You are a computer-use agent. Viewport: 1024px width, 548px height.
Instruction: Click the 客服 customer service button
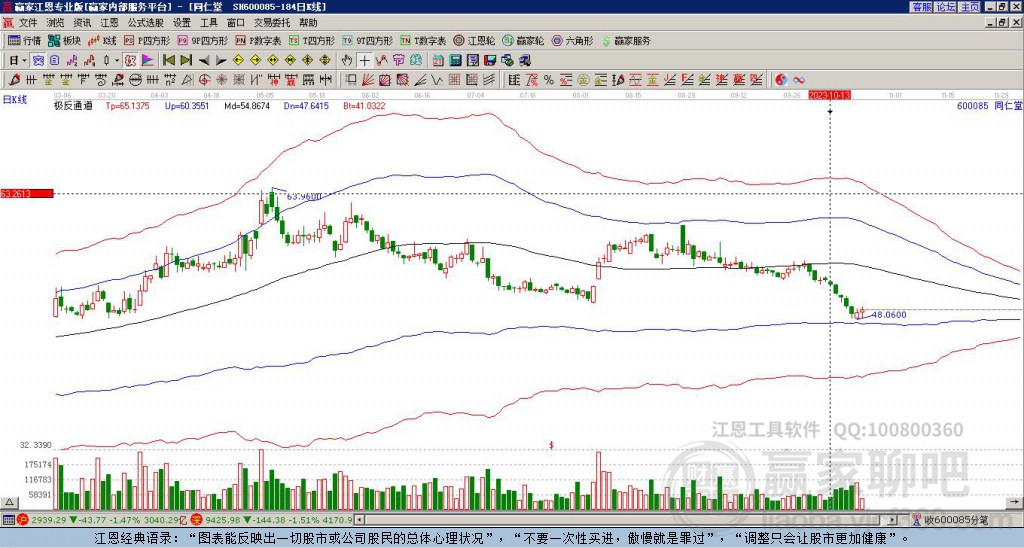click(921, 7)
